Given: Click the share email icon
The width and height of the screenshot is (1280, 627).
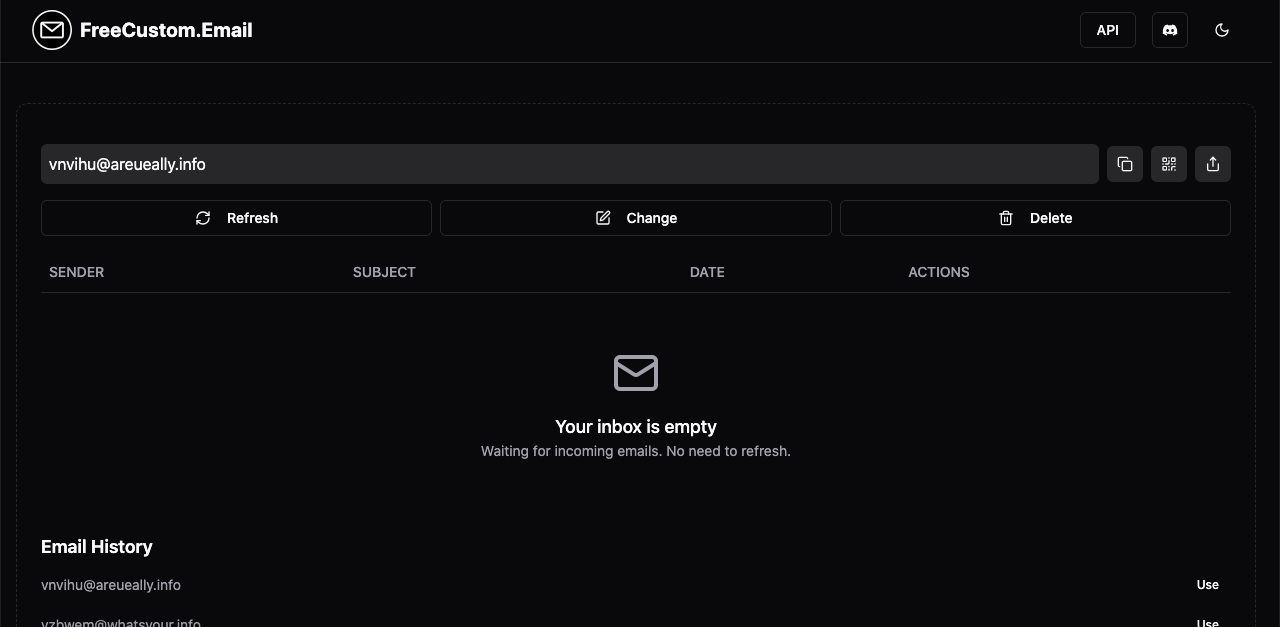Looking at the screenshot, I should tap(1213, 164).
